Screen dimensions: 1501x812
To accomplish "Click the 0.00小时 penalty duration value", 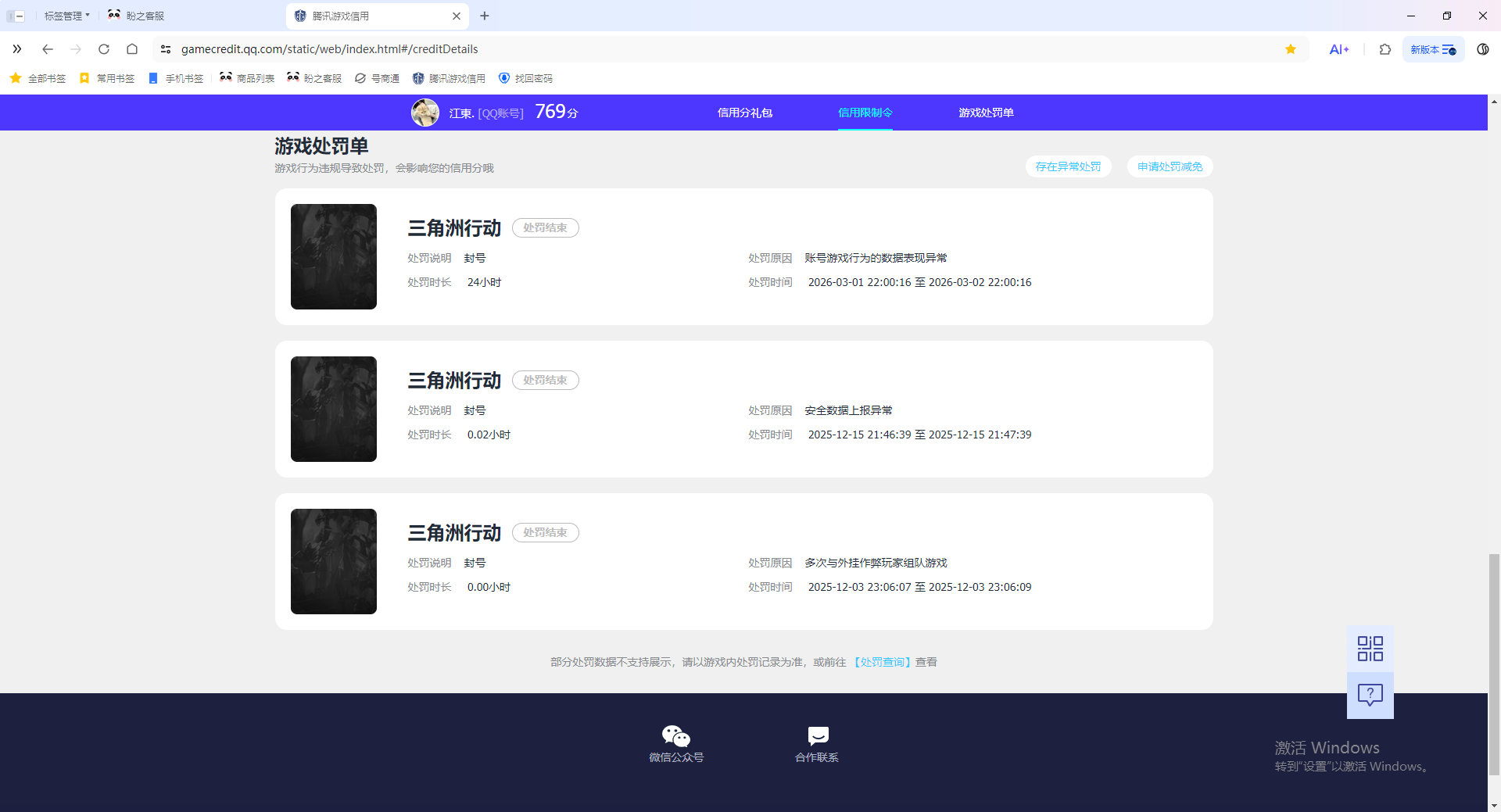I will (489, 587).
